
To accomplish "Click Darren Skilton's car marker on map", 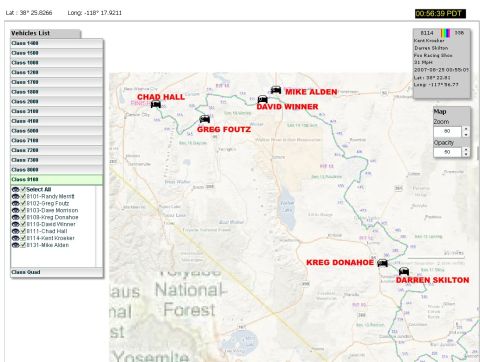I will tap(404, 271).
